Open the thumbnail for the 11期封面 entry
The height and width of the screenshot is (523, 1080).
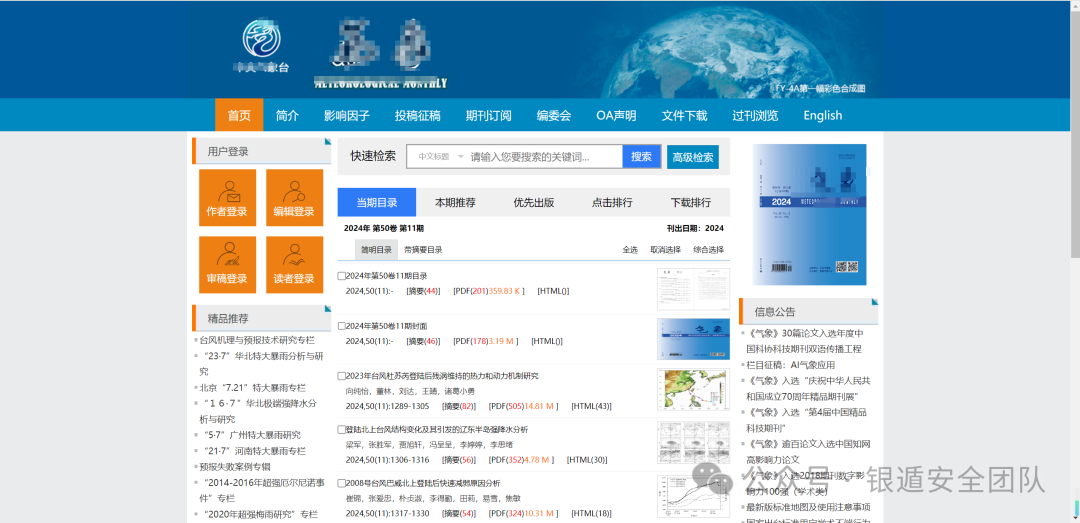click(x=693, y=339)
